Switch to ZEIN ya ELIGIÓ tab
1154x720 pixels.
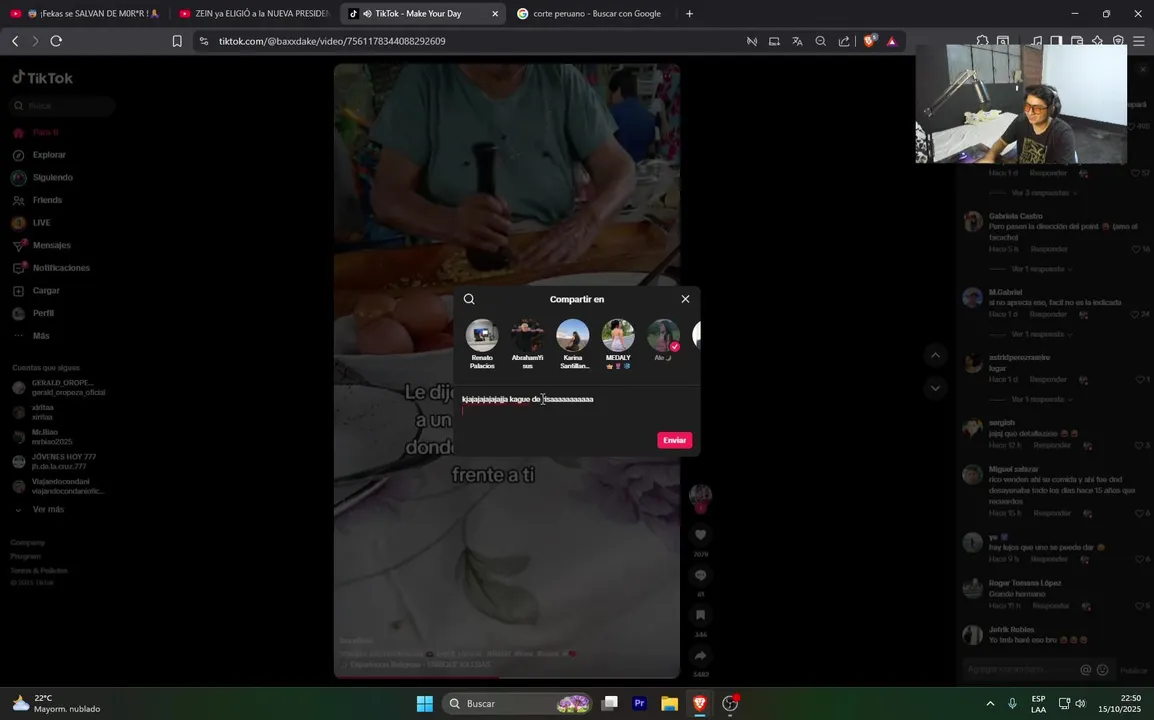click(x=253, y=13)
